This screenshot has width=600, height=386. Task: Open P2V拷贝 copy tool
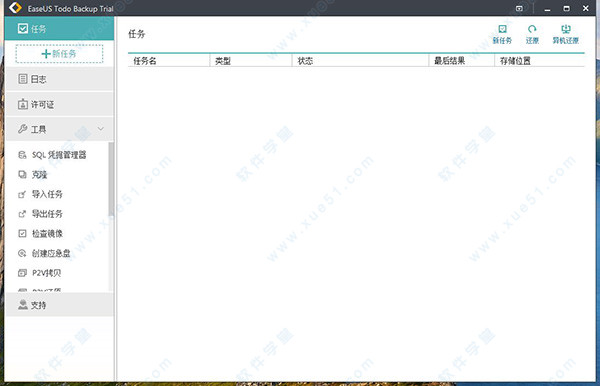40,273
